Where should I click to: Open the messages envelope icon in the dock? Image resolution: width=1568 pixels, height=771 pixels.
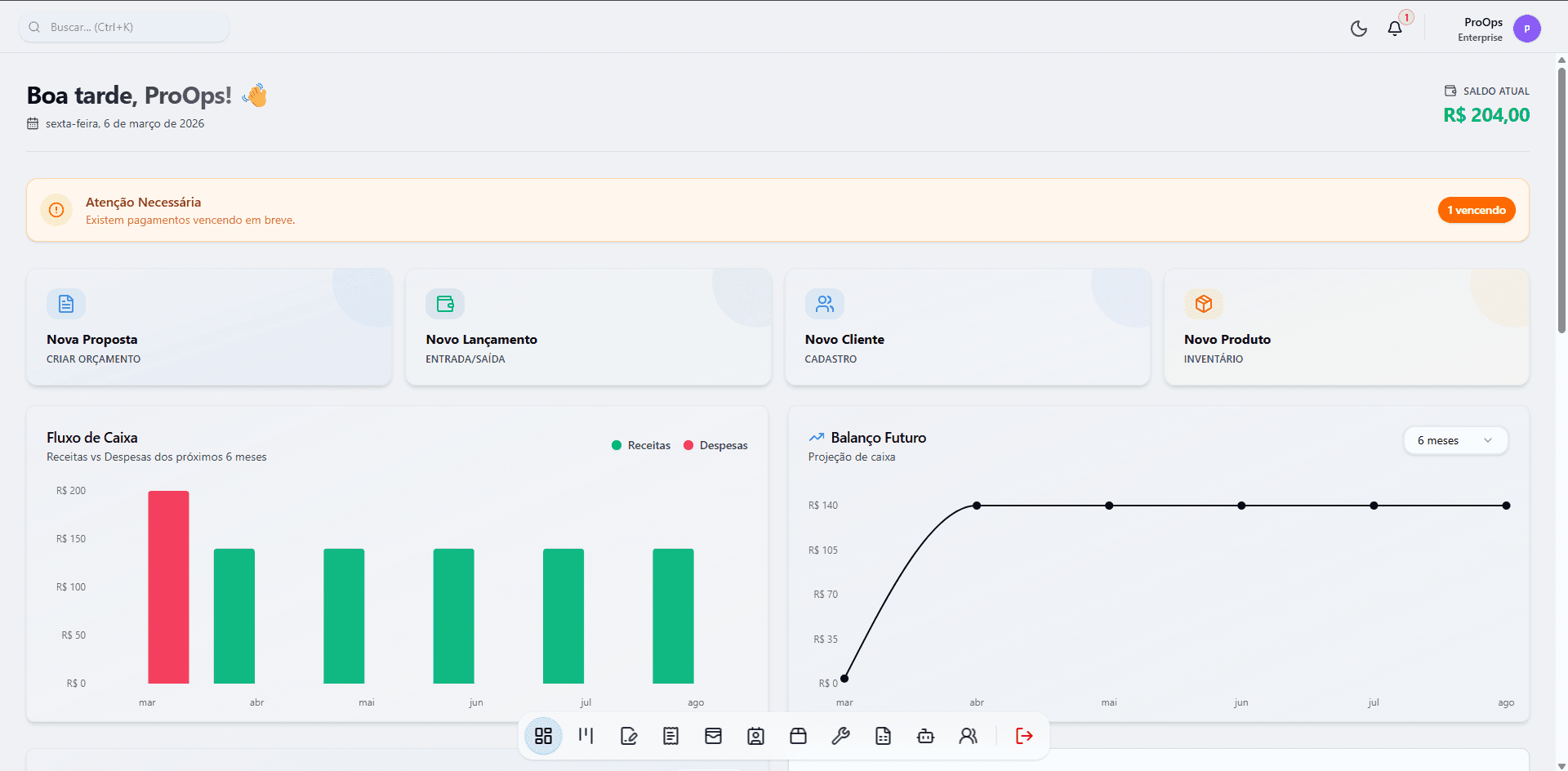pyautogui.click(x=713, y=736)
